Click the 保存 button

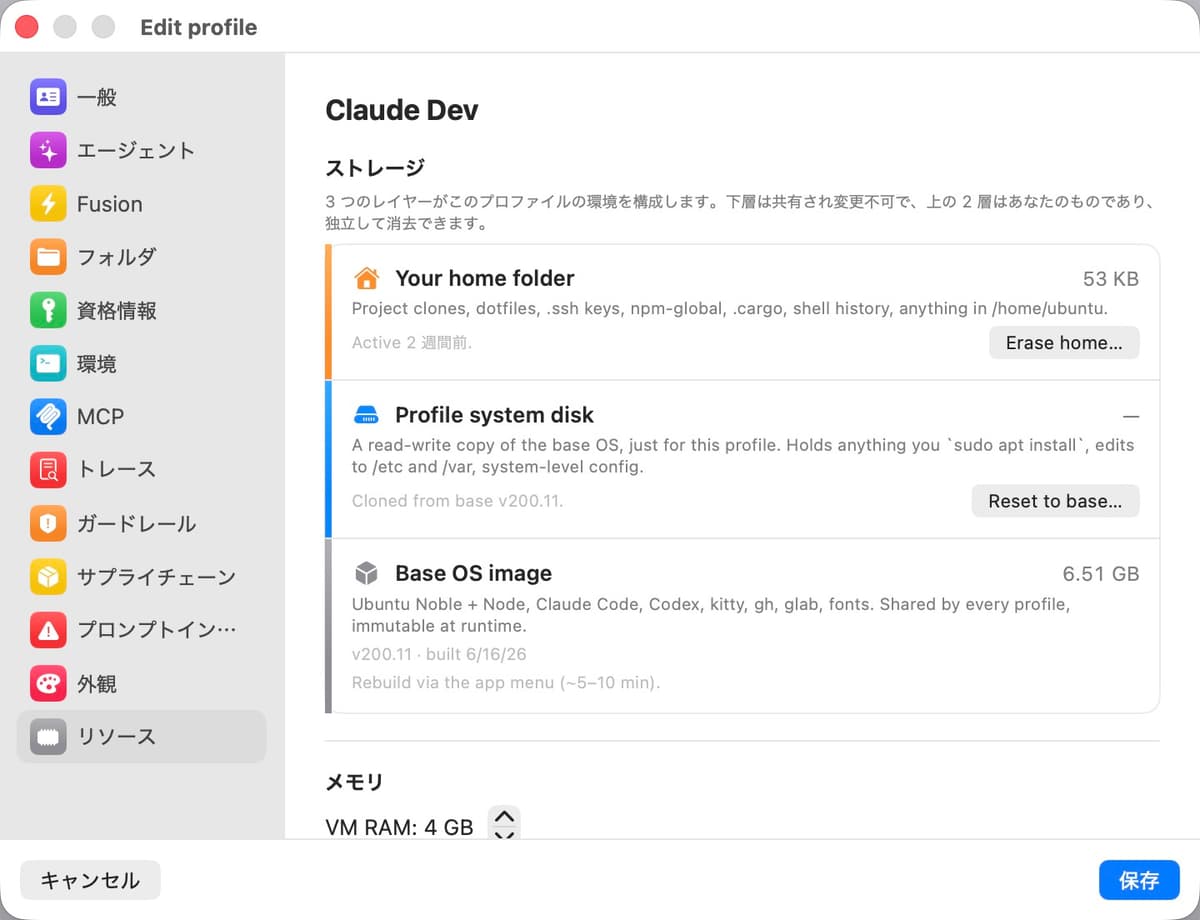pyautogui.click(x=1139, y=880)
